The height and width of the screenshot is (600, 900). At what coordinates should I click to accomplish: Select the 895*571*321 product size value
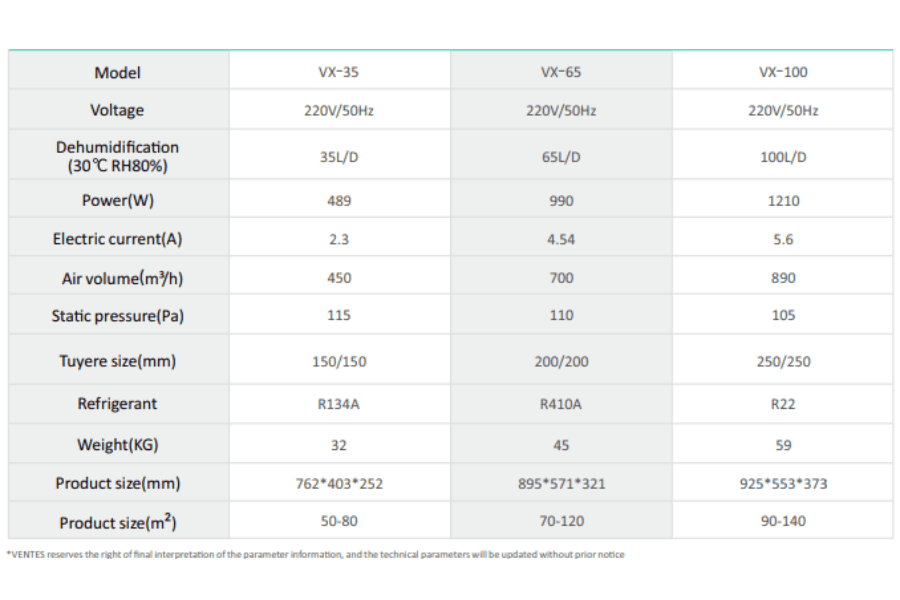coord(561,484)
